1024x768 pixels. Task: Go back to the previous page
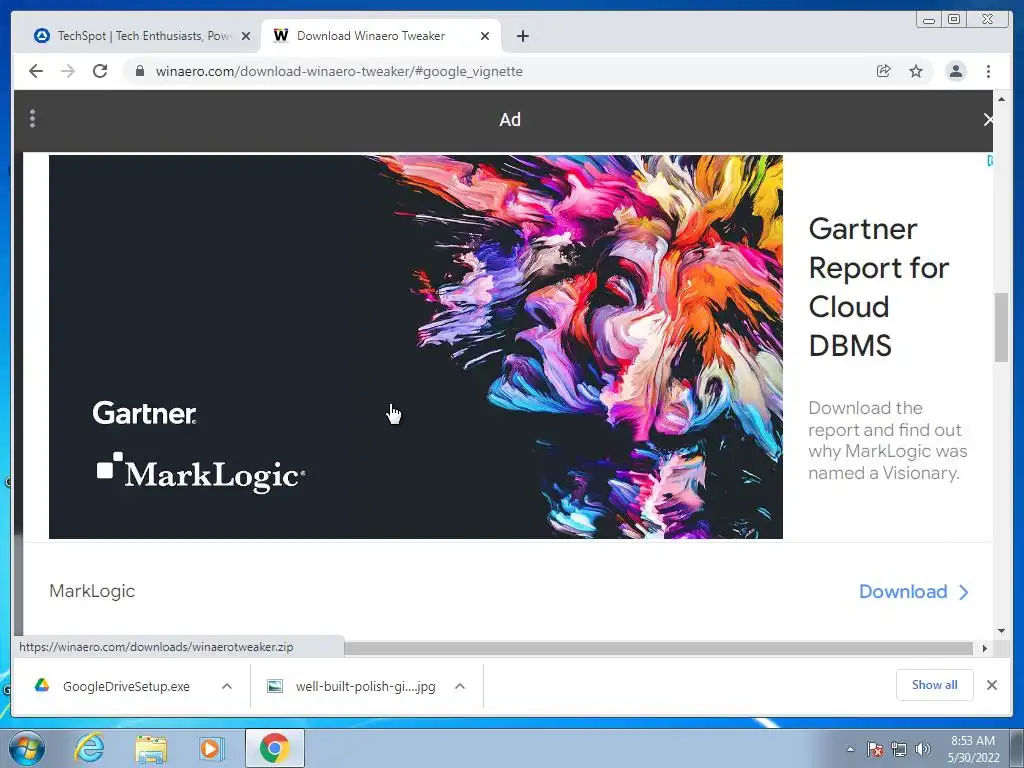coord(36,71)
